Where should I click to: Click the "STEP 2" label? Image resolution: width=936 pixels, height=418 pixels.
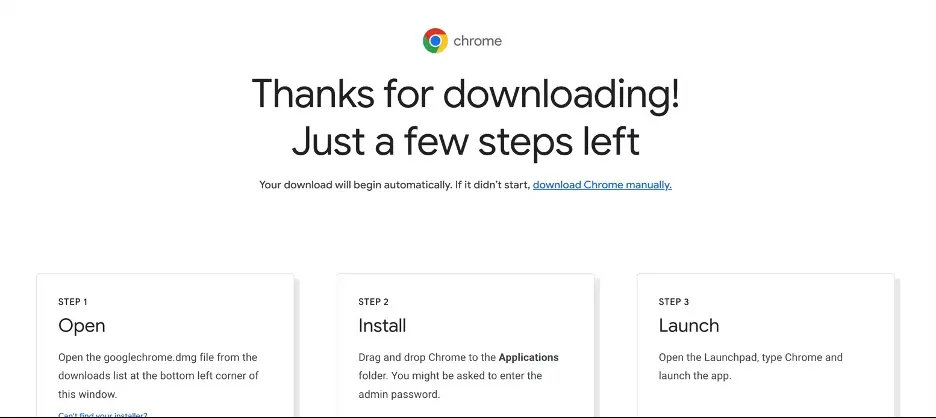(374, 302)
